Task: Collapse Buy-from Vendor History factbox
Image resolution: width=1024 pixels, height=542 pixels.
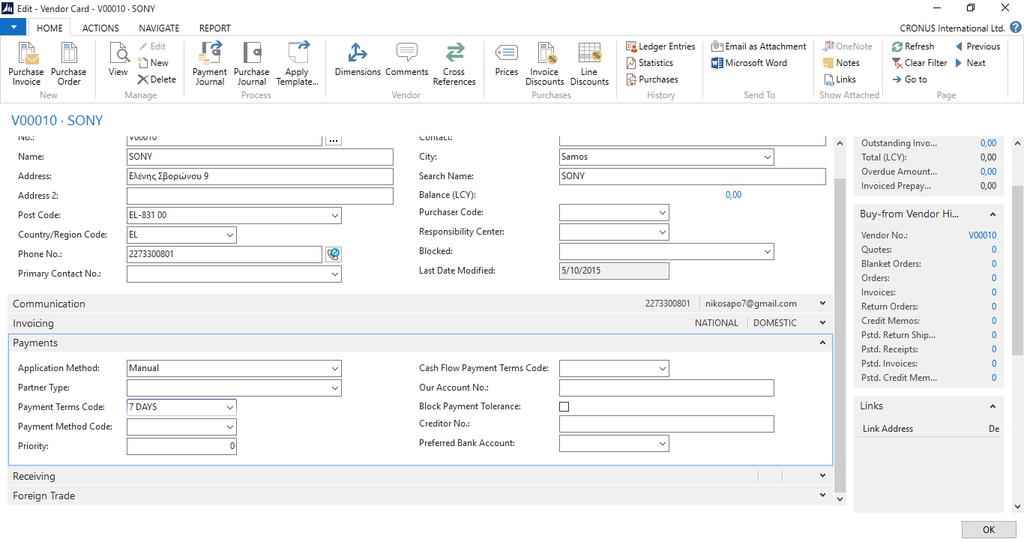Action: [993, 214]
